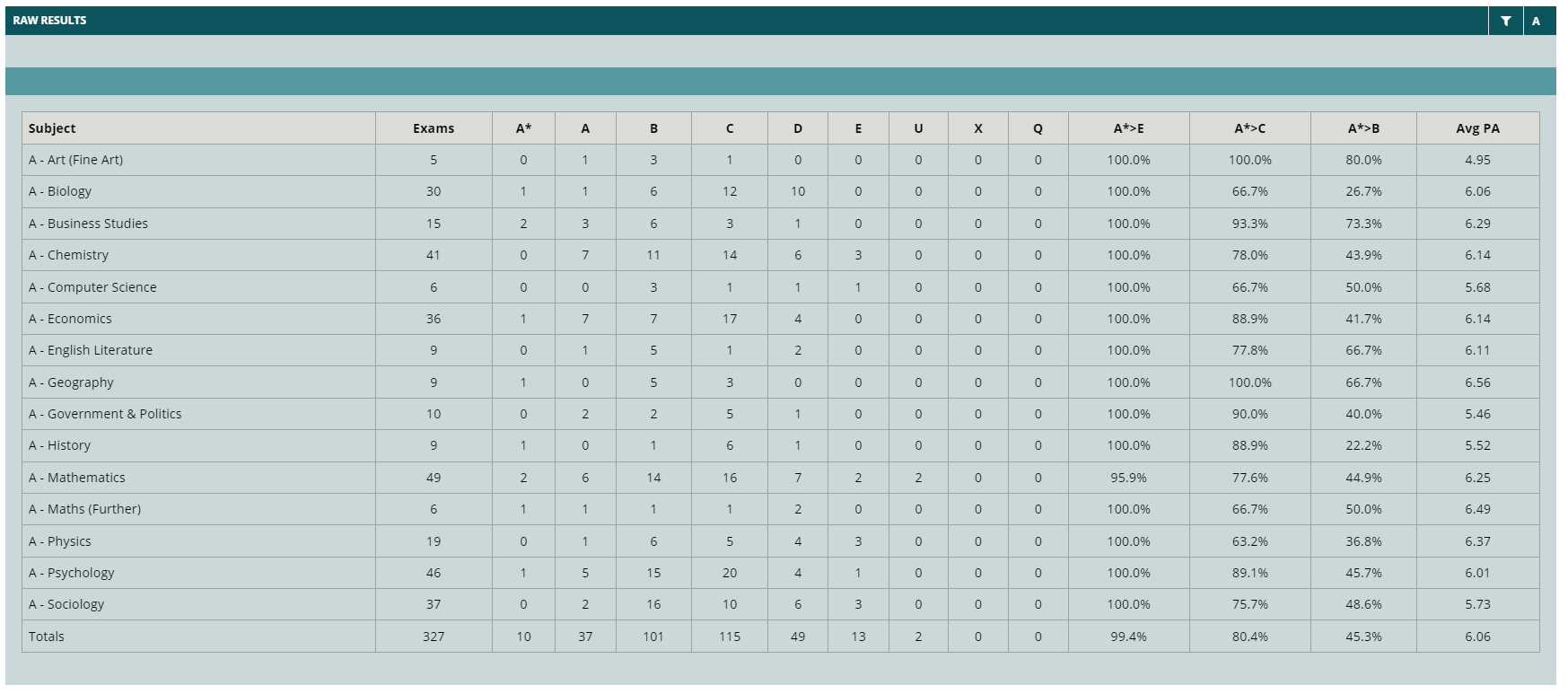Select the A - Psychology row
The image size is (1568, 694).
(780, 573)
